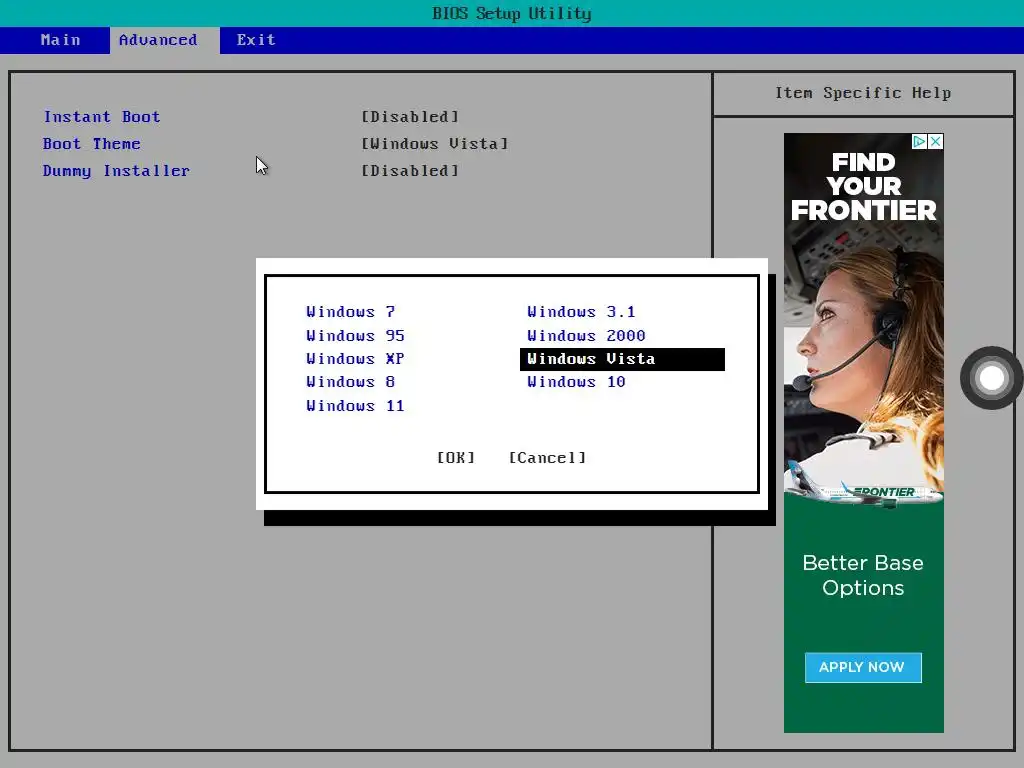Switch to the Main tab

point(60,40)
